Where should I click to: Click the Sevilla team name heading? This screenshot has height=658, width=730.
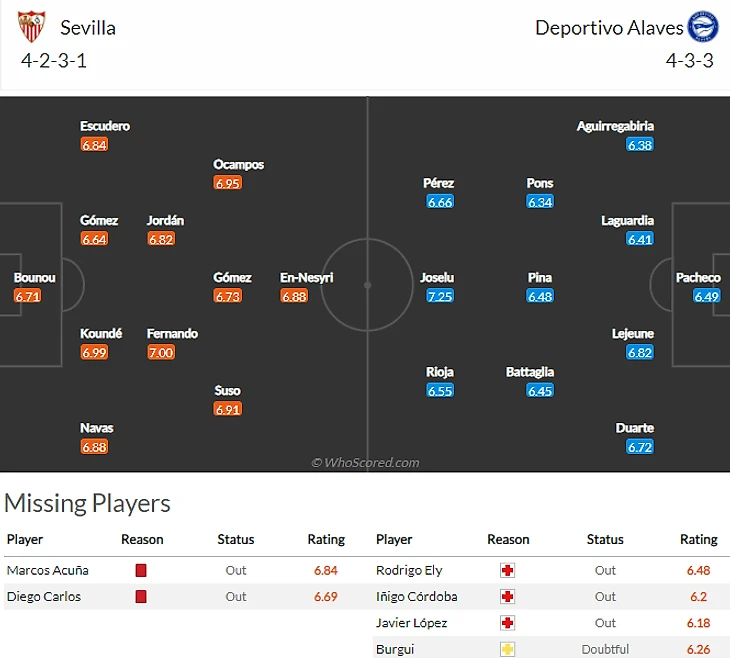88,28
